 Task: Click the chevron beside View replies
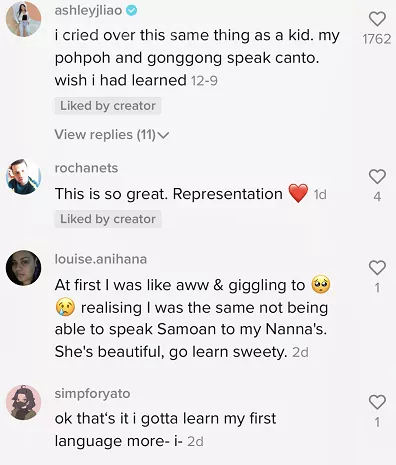(163, 135)
